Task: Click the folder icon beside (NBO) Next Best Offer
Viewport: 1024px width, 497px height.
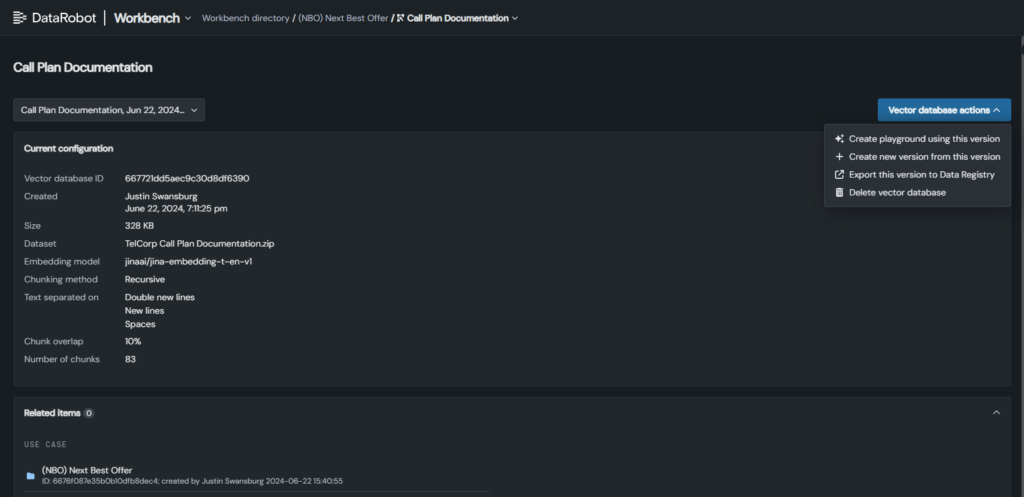Action: [31, 476]
